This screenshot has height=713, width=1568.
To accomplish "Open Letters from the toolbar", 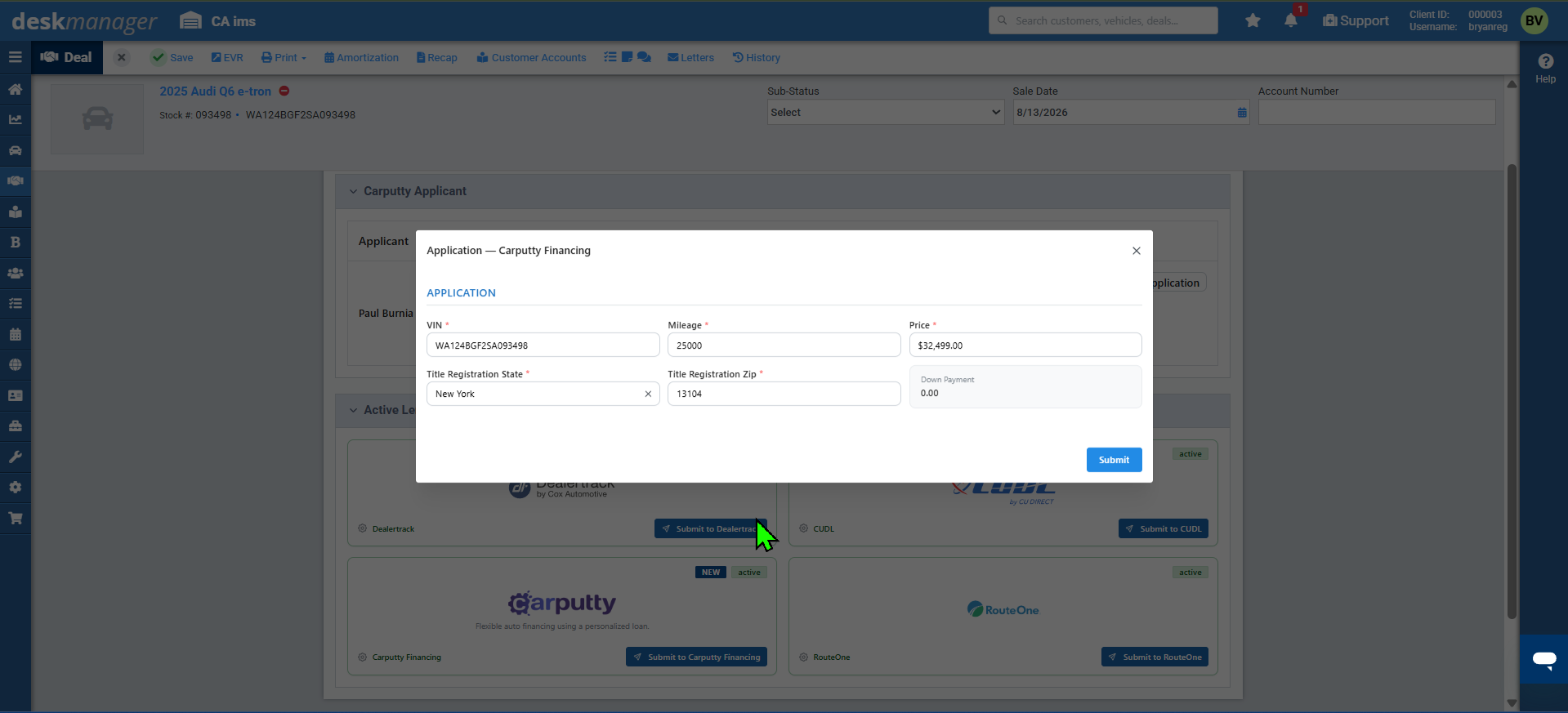I will [690, 57].
